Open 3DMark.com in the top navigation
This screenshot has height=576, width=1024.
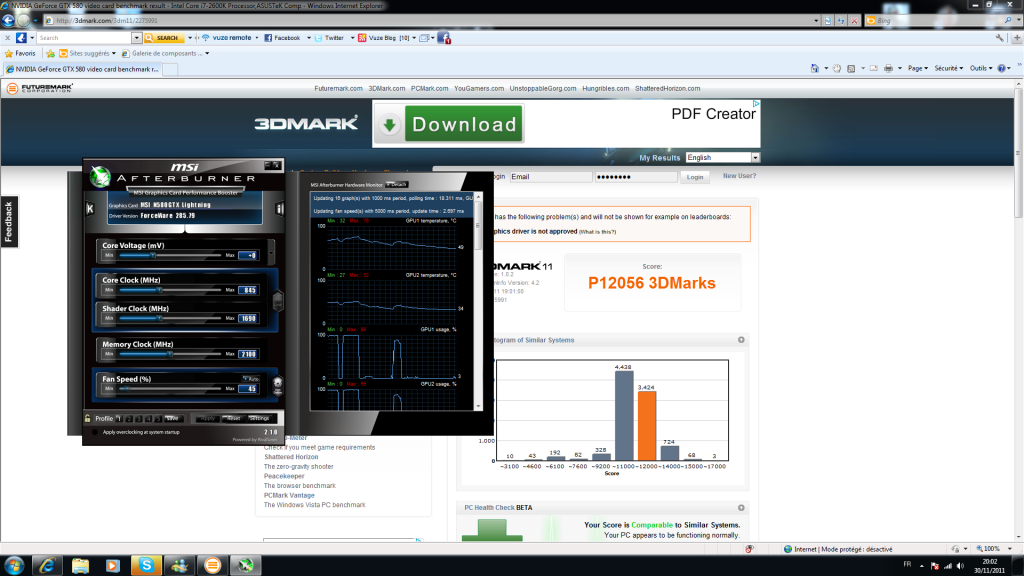(x=387, y=88)
